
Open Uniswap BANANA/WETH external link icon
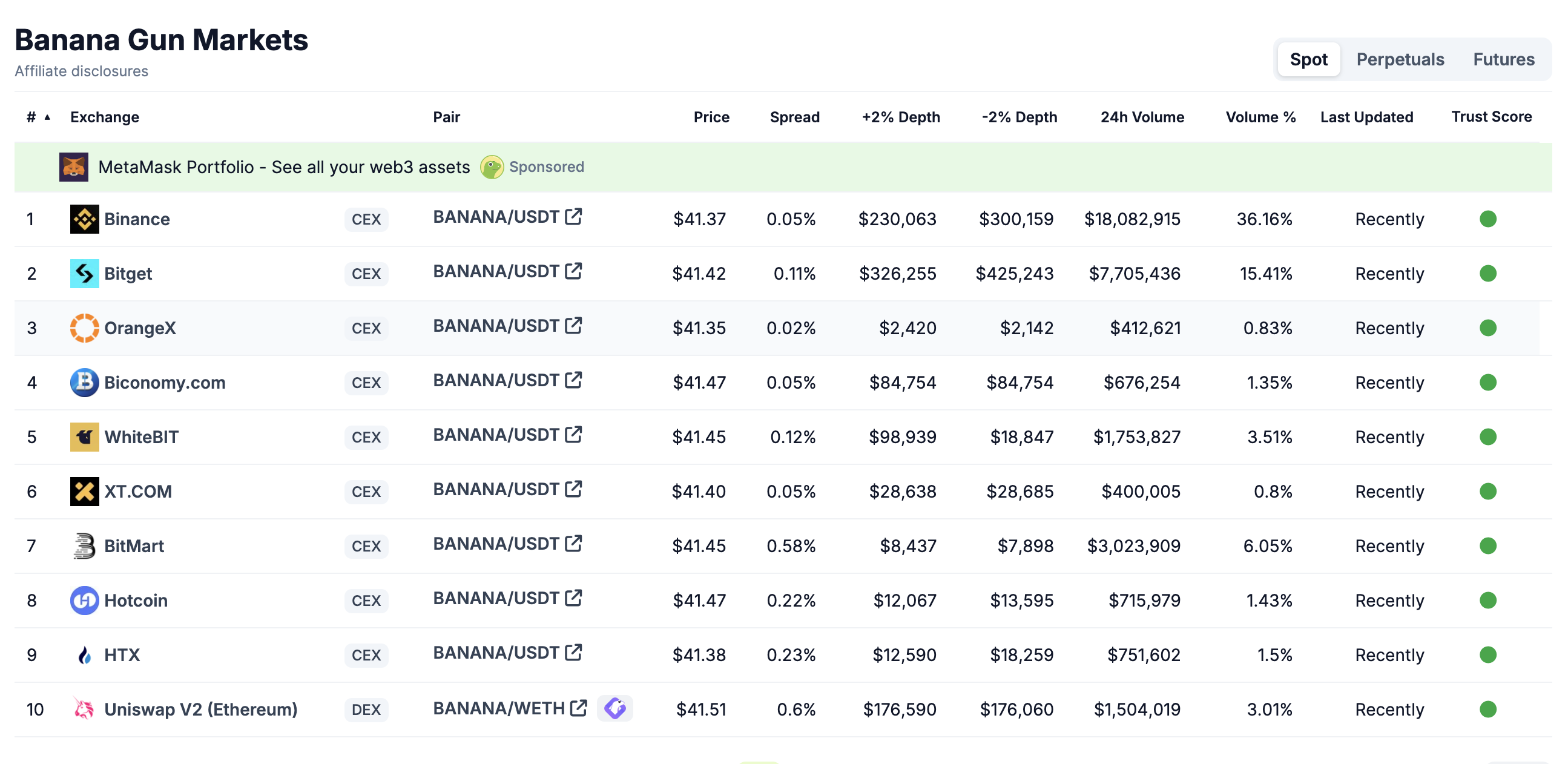click(579, 708)
